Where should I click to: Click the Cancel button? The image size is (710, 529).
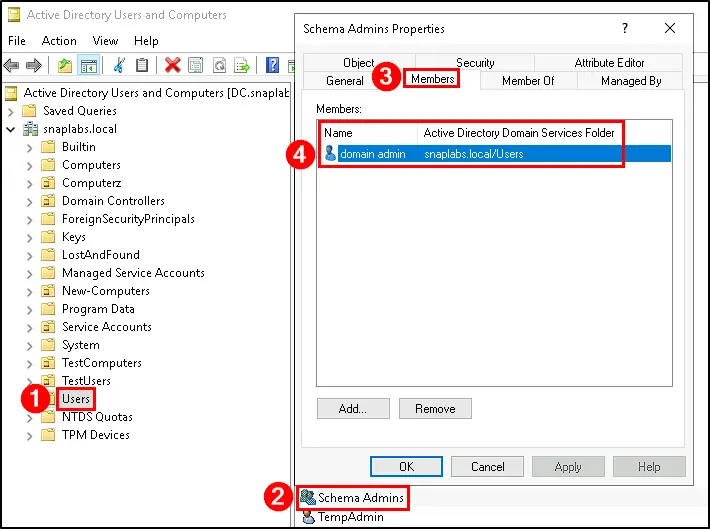point(487,466)
